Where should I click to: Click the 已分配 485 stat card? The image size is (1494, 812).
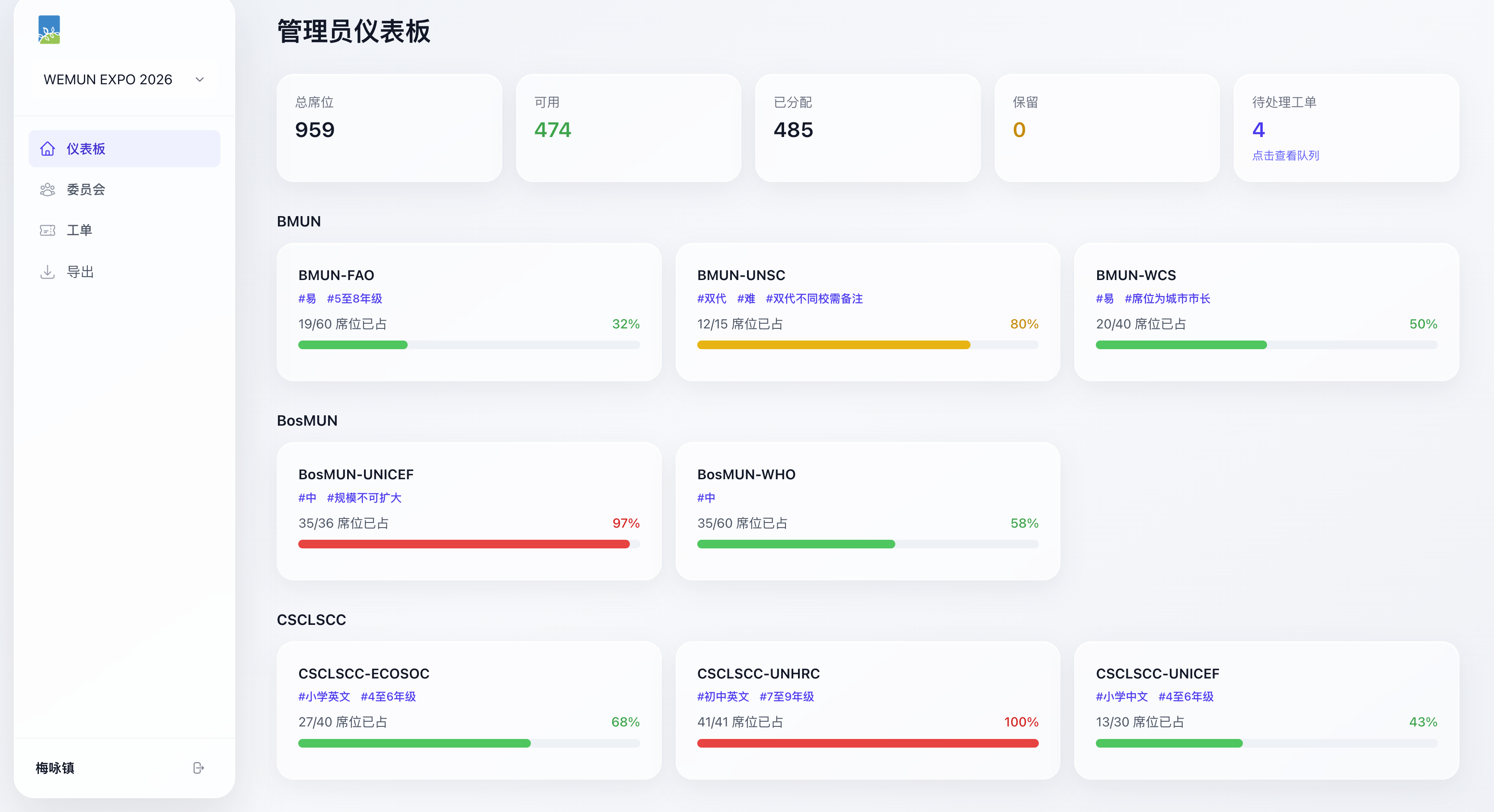pyautogui.click(x=868, y=128)
